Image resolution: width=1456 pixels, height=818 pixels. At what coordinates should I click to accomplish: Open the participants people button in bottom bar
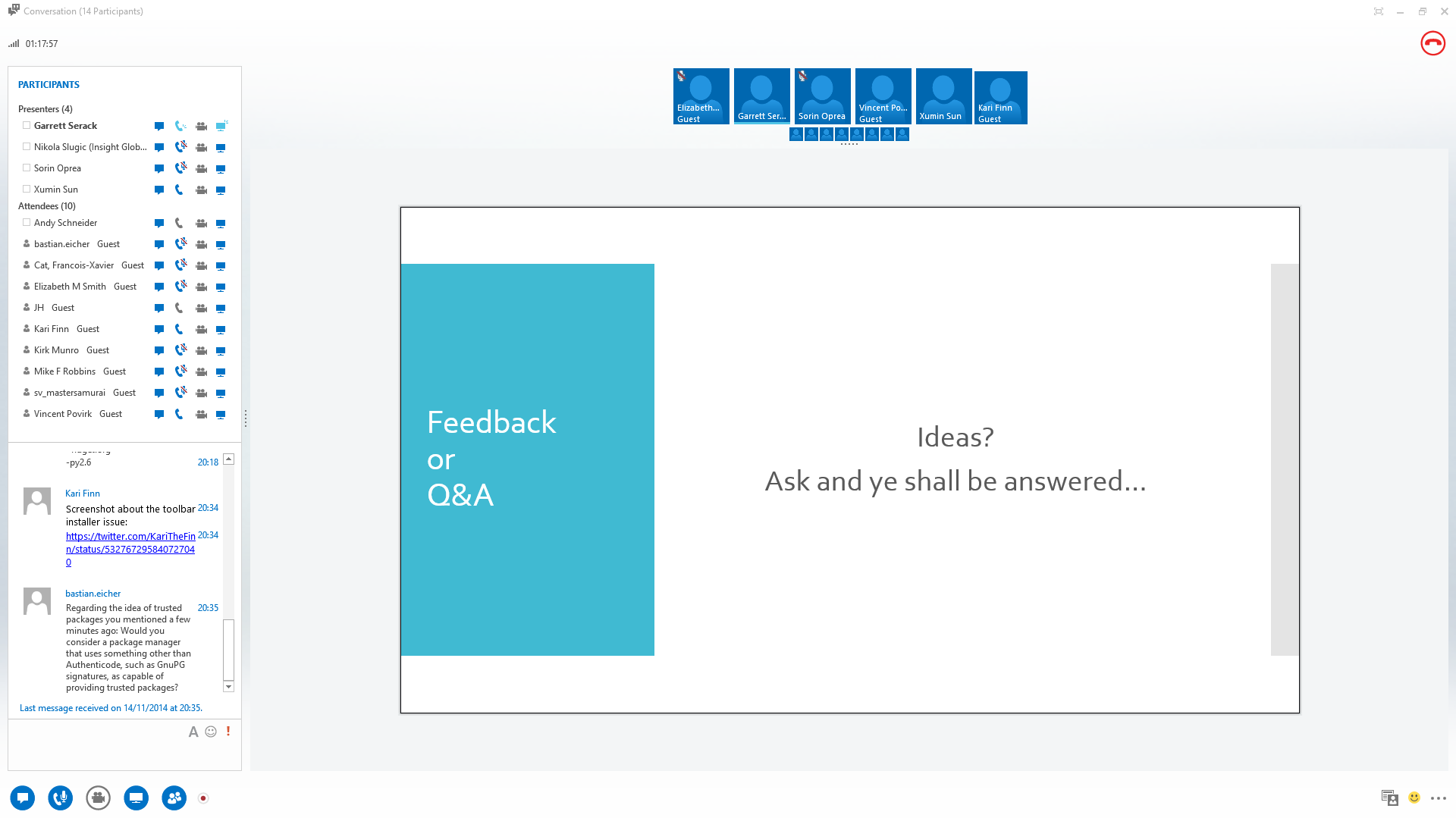[x=174, y=798]
